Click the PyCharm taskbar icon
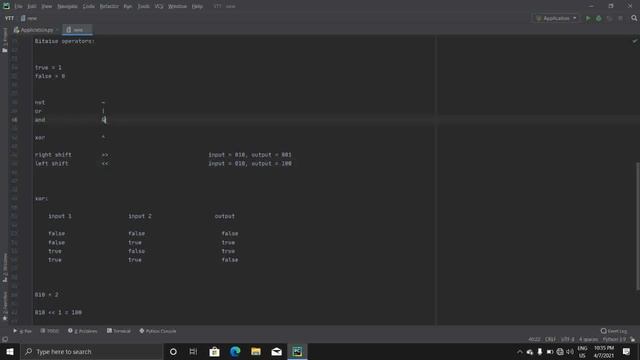Viewport: 640px width, 360px height. (x=297, y=352)
